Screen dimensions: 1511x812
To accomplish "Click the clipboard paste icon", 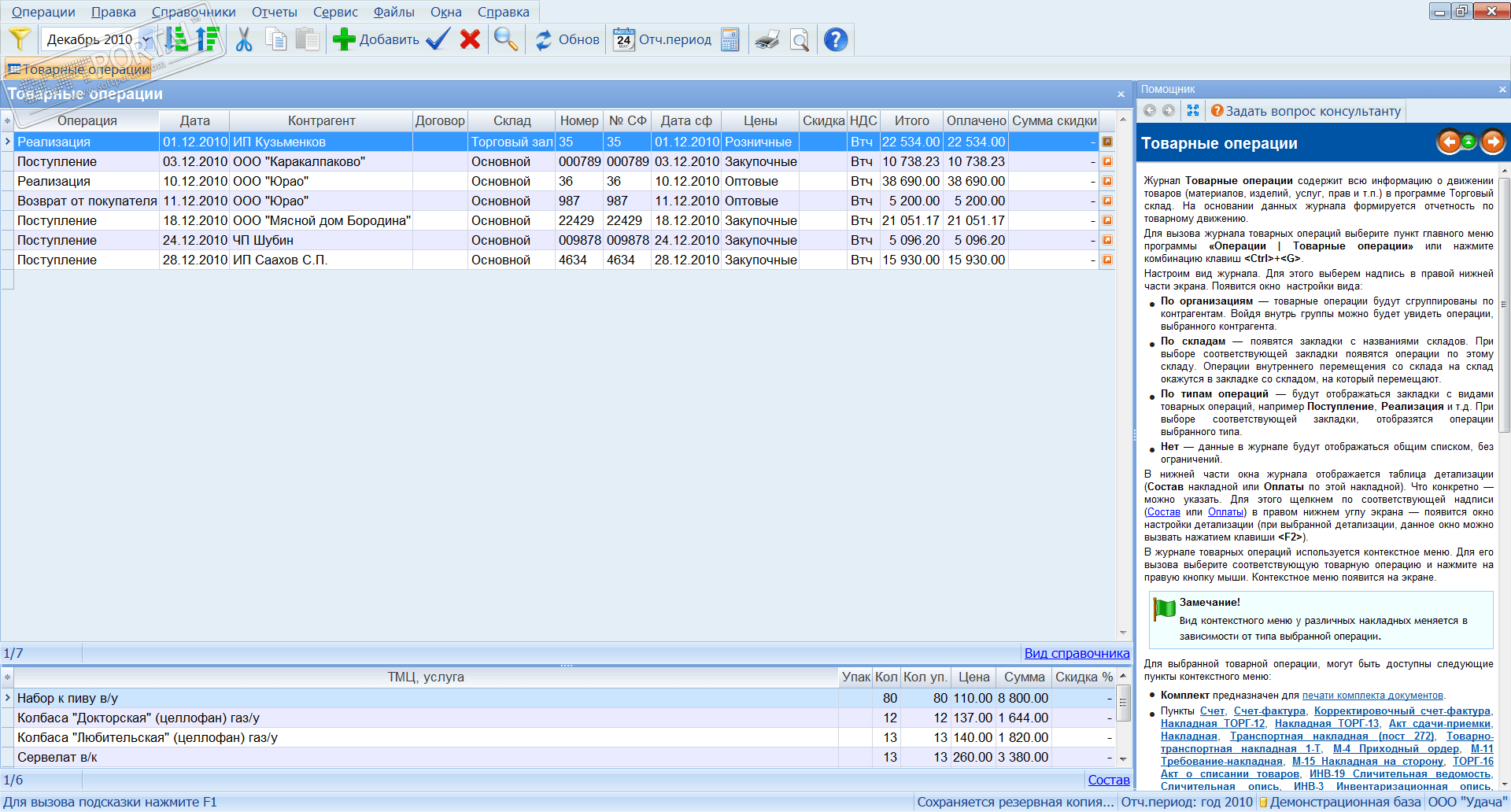I will 307,39.
